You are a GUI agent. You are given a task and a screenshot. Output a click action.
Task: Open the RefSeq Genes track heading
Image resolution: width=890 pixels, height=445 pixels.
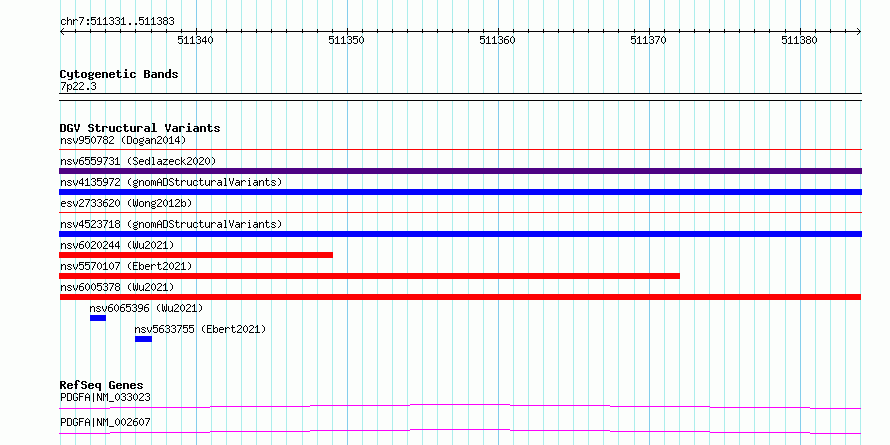click(x=102, y=385)
